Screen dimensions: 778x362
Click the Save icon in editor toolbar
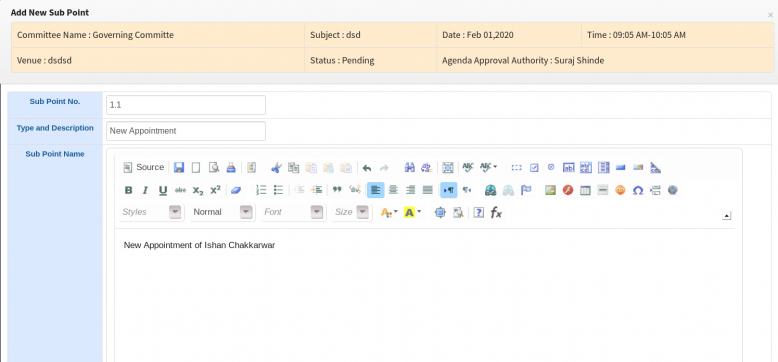coord(179,168)
